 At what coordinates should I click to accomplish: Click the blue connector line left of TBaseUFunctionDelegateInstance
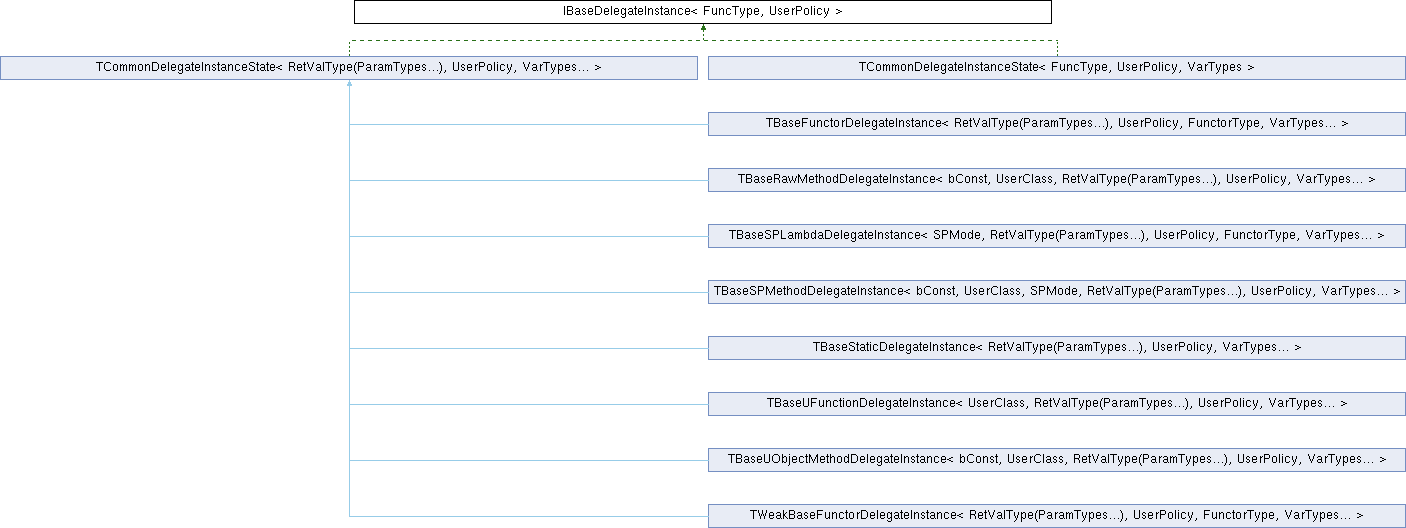click(528, 405)
